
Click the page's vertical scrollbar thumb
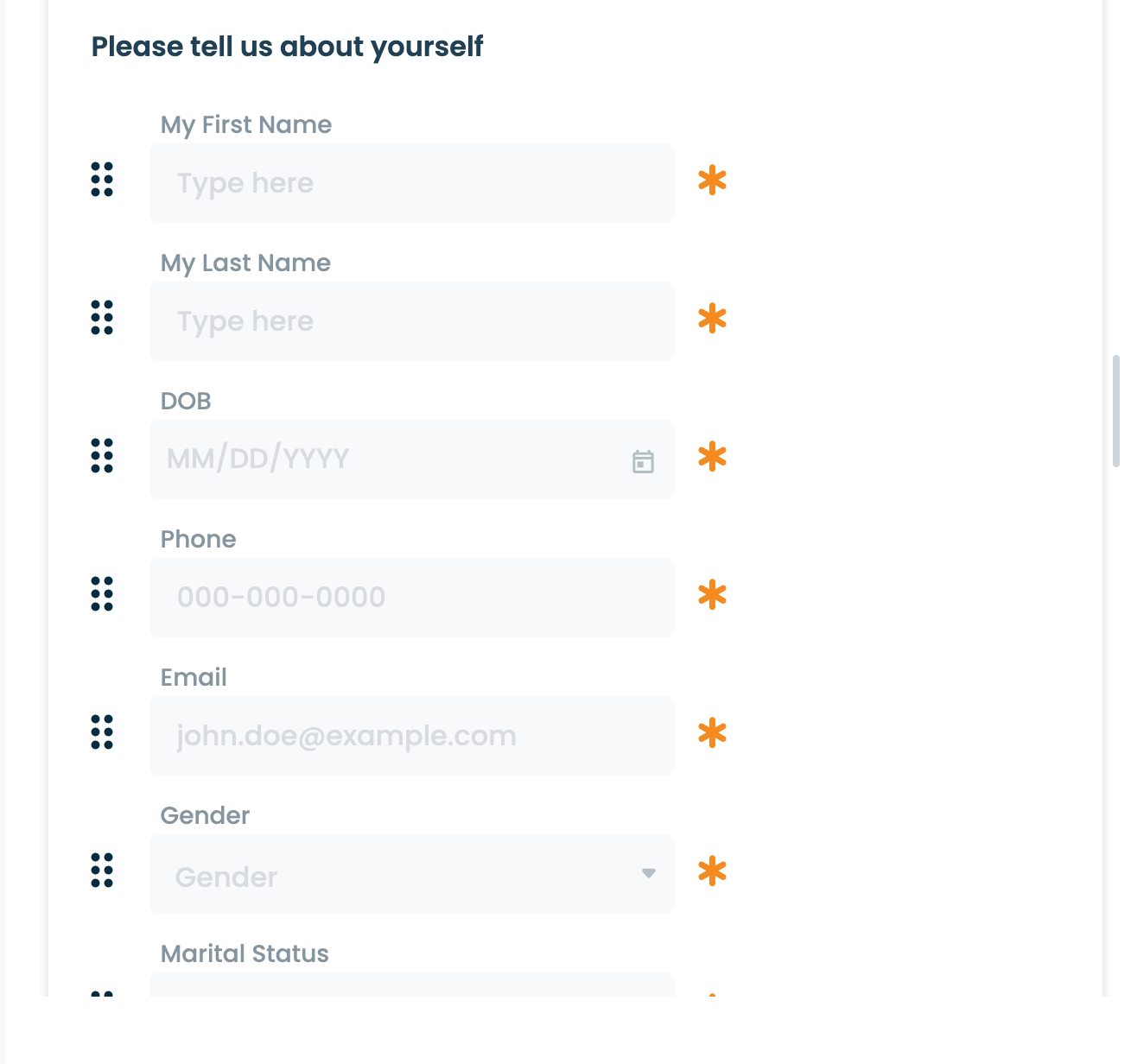coord(1115,411)
